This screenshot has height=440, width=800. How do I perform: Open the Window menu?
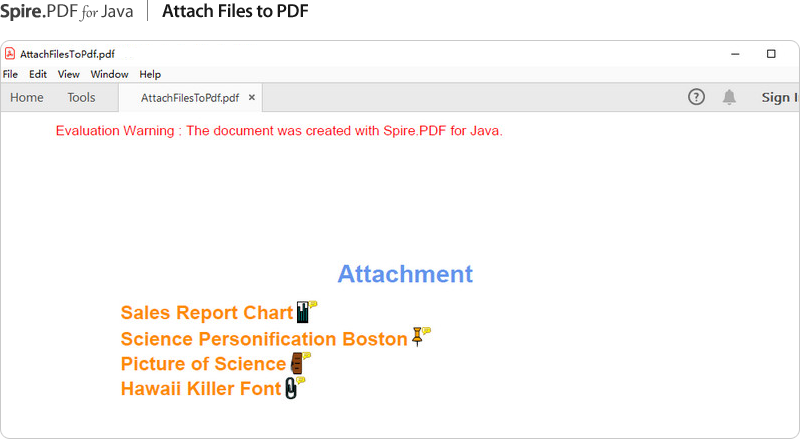pyautogui.click(x=109, y=74)
